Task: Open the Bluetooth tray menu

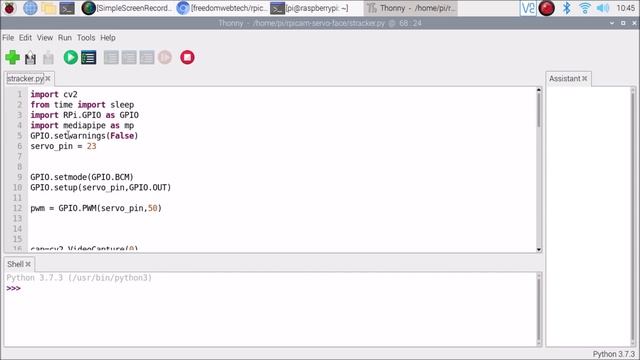Action: pyautogui.click(x=567, y=8)
